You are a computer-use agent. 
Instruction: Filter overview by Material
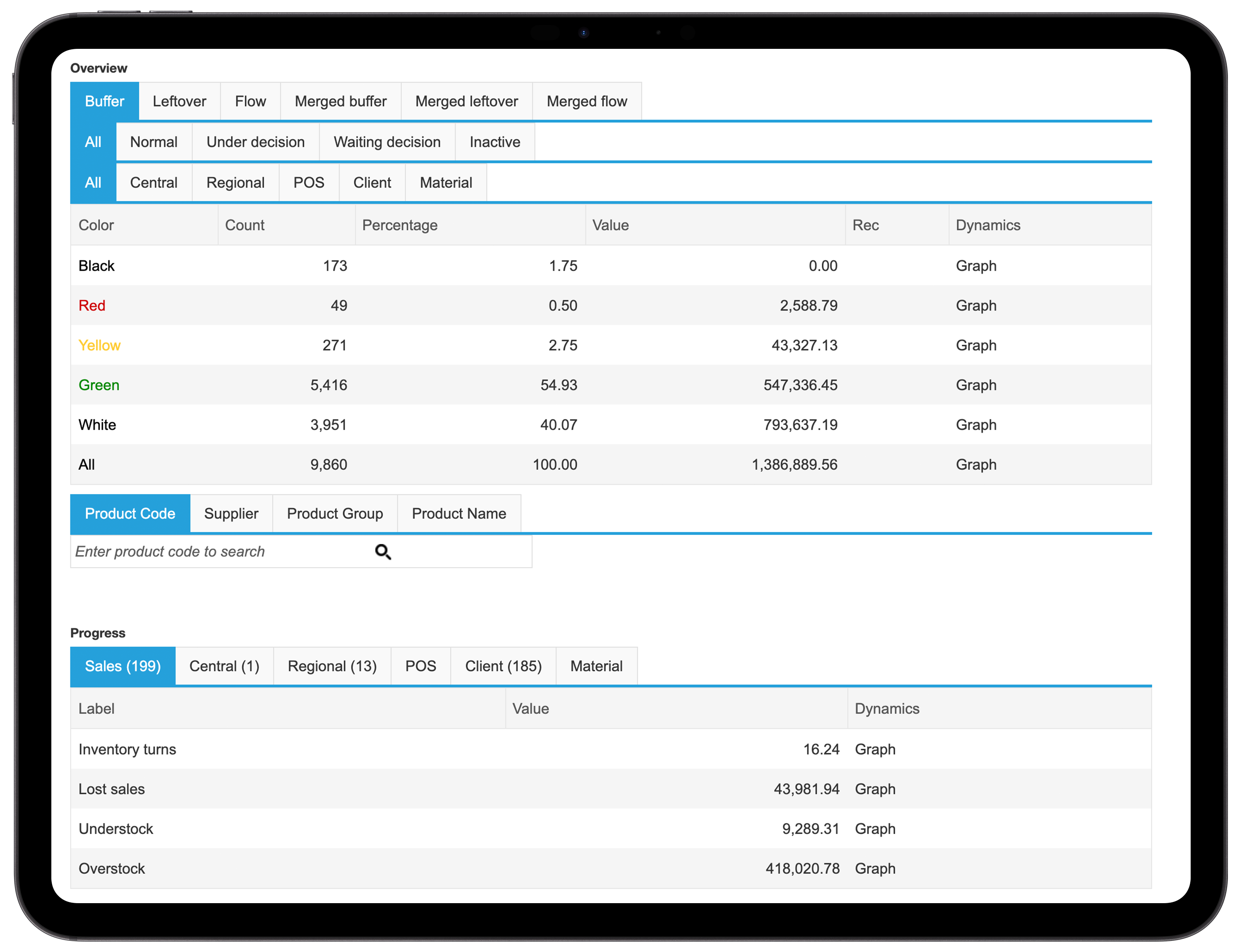coord(445,183)
